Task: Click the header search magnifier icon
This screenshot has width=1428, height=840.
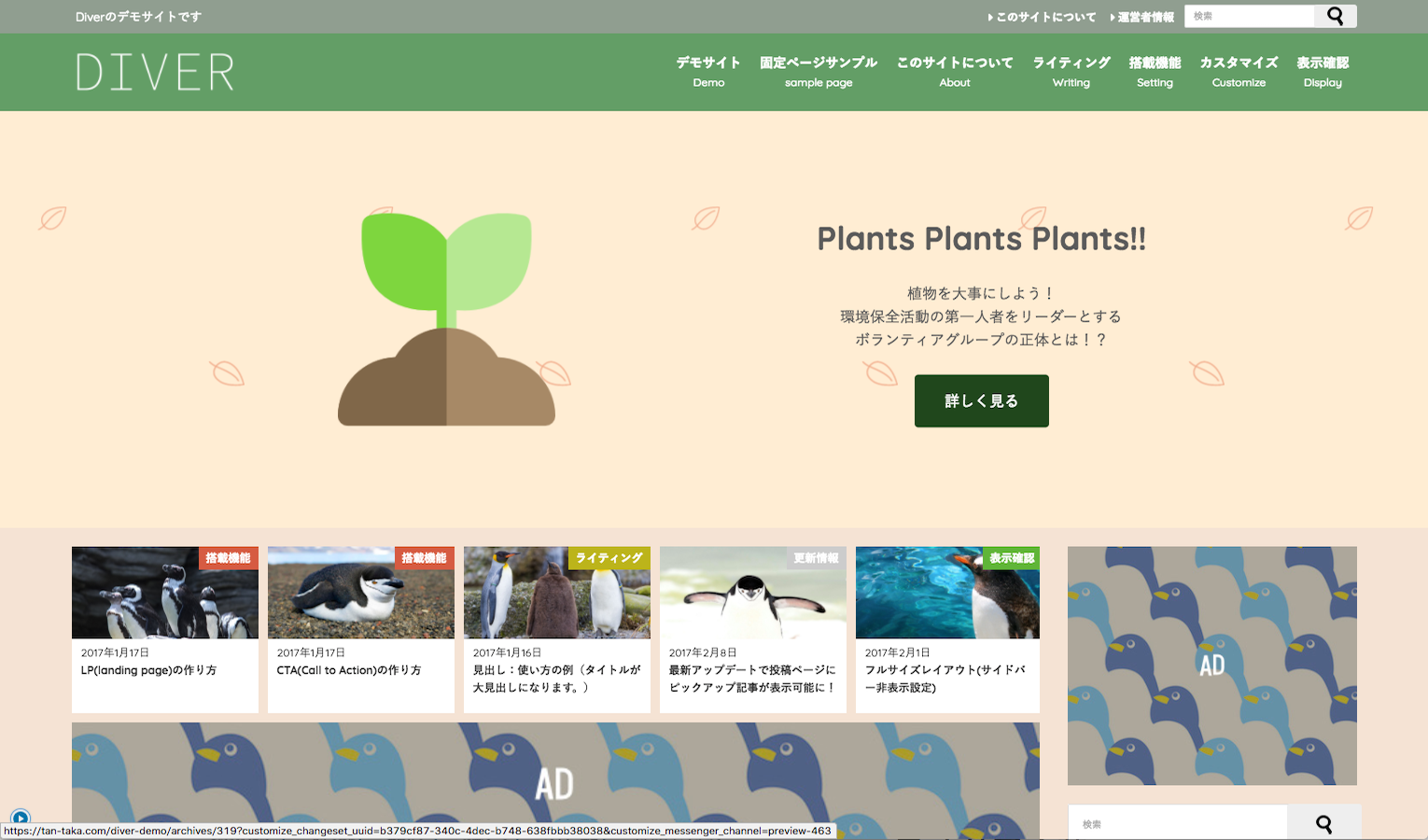Action: [1335, 16]
